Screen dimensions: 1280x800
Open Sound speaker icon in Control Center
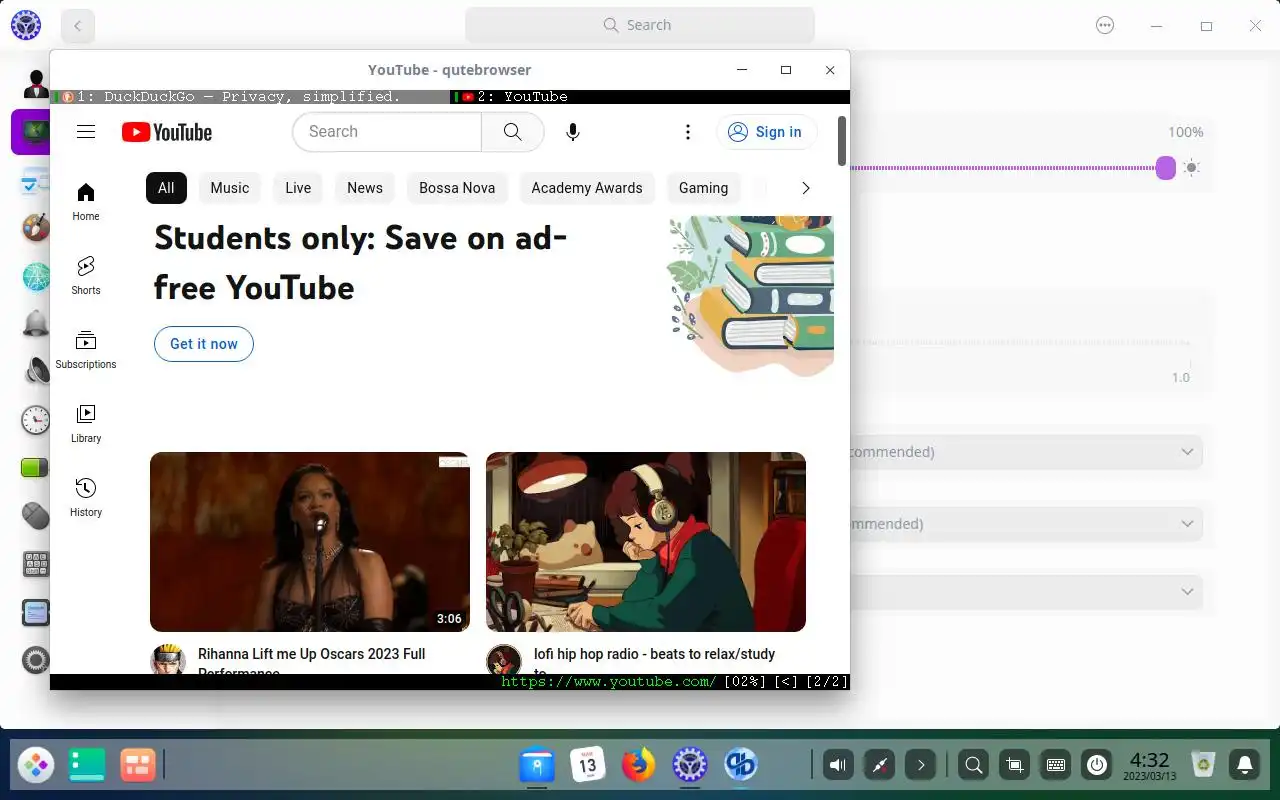36,372
